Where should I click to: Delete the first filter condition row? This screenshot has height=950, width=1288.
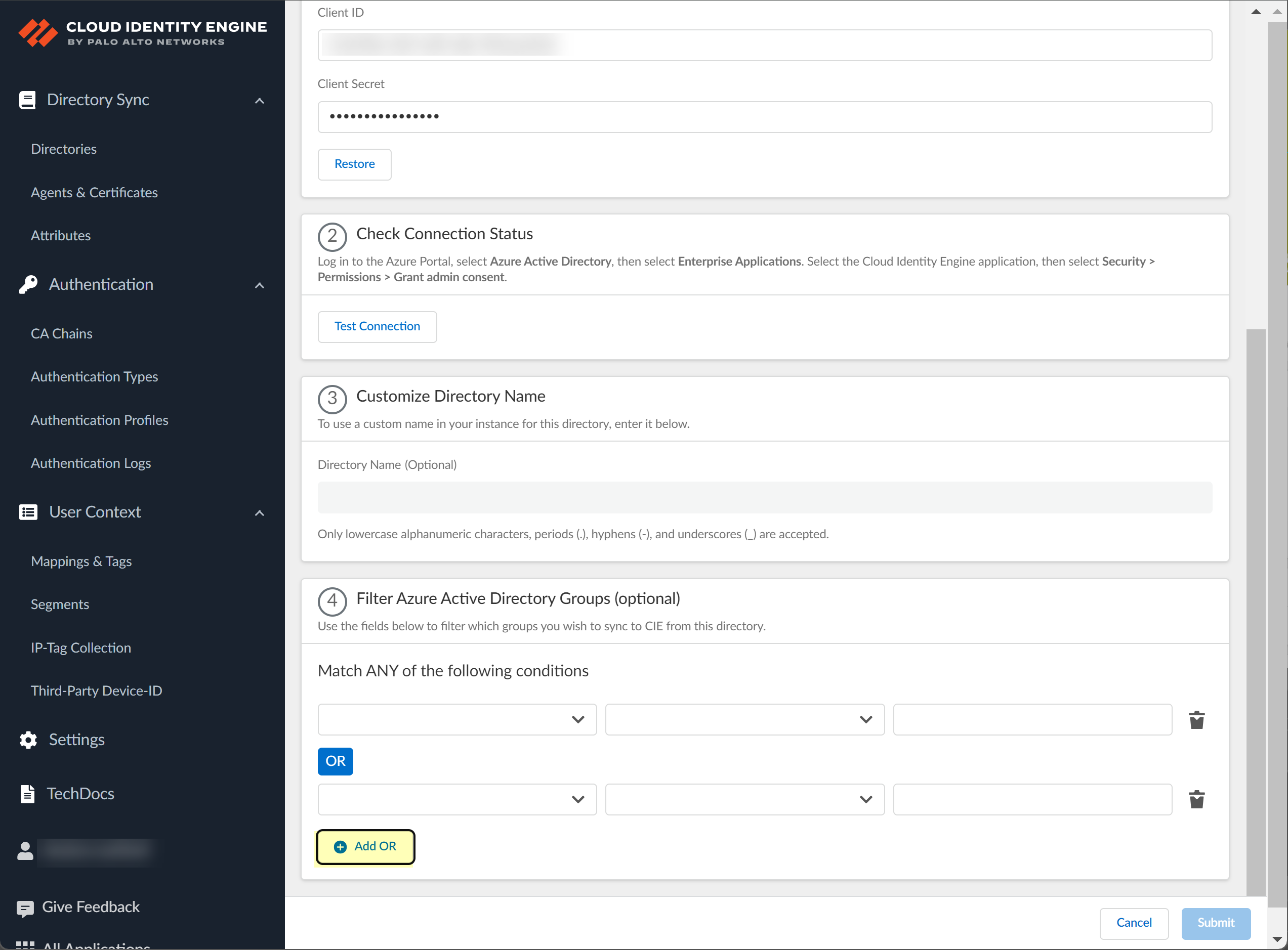pyautogui.click(x=1196, y=719)
